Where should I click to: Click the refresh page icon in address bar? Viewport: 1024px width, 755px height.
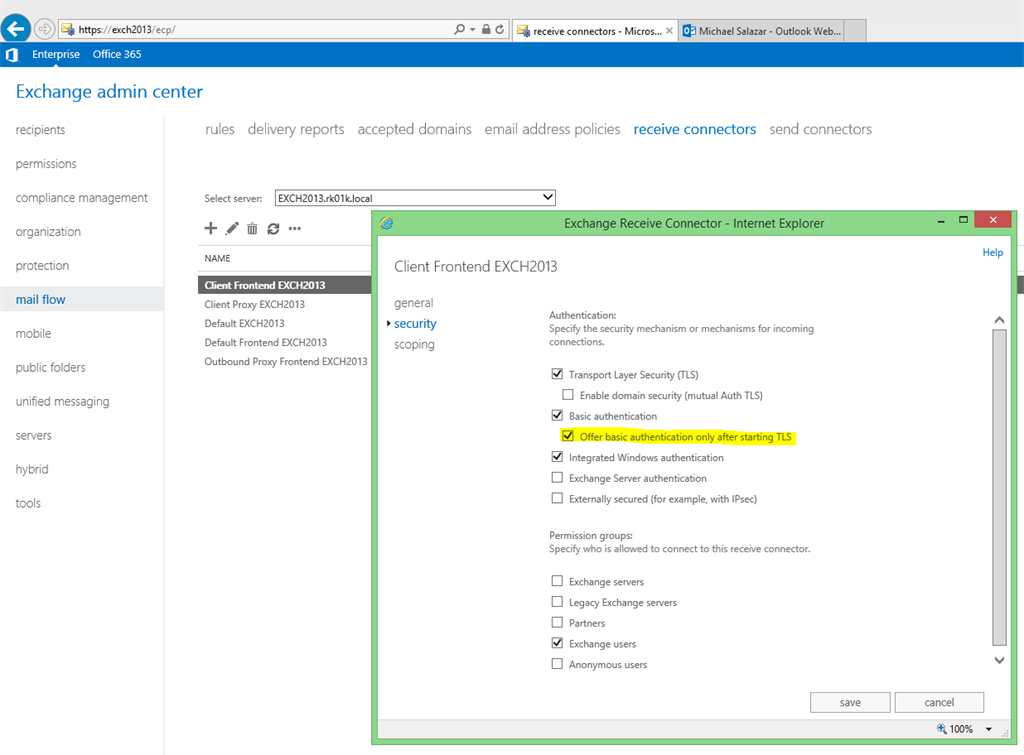500,29
